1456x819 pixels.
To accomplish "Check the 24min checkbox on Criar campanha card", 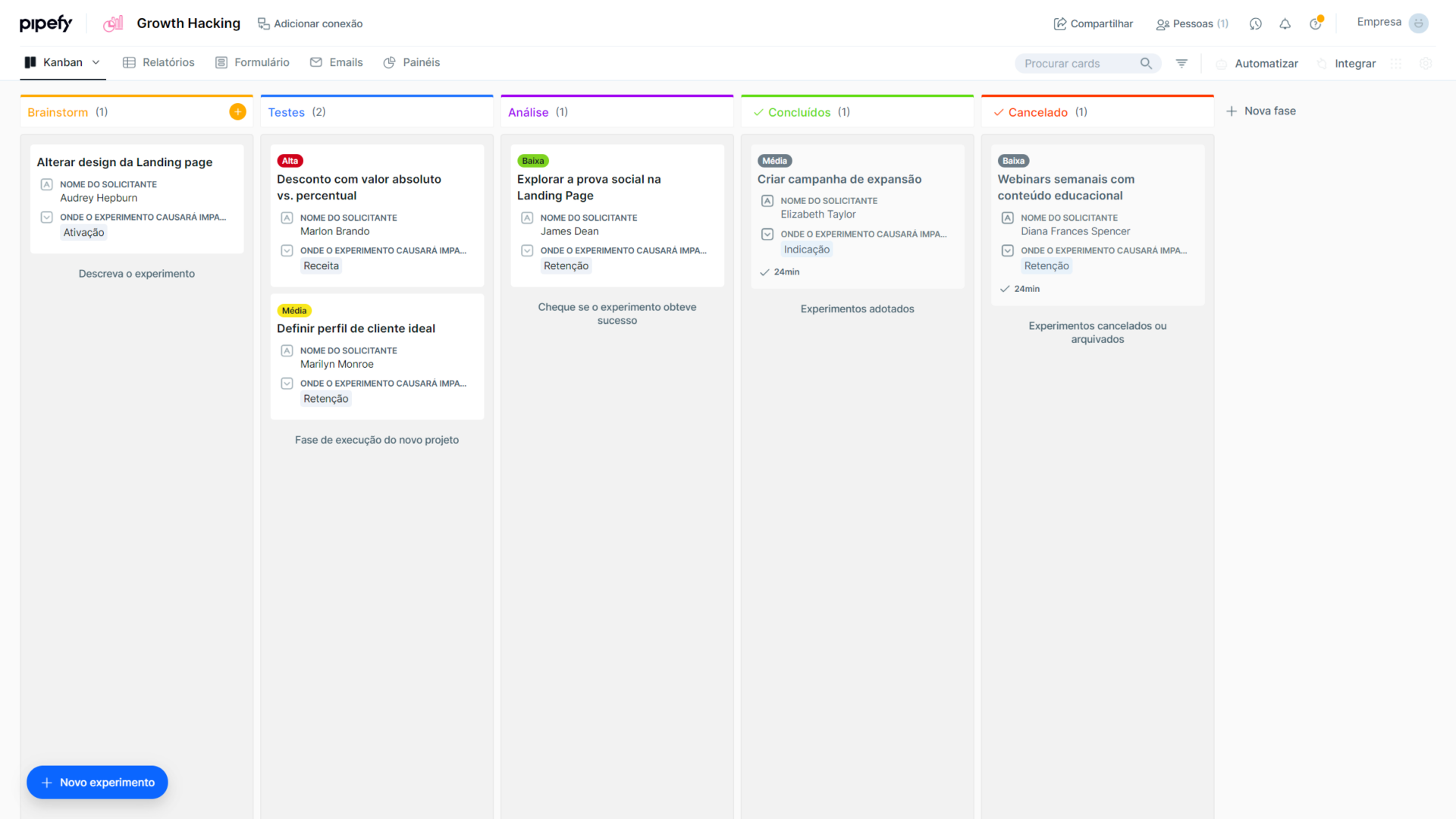I will (764, 271).
